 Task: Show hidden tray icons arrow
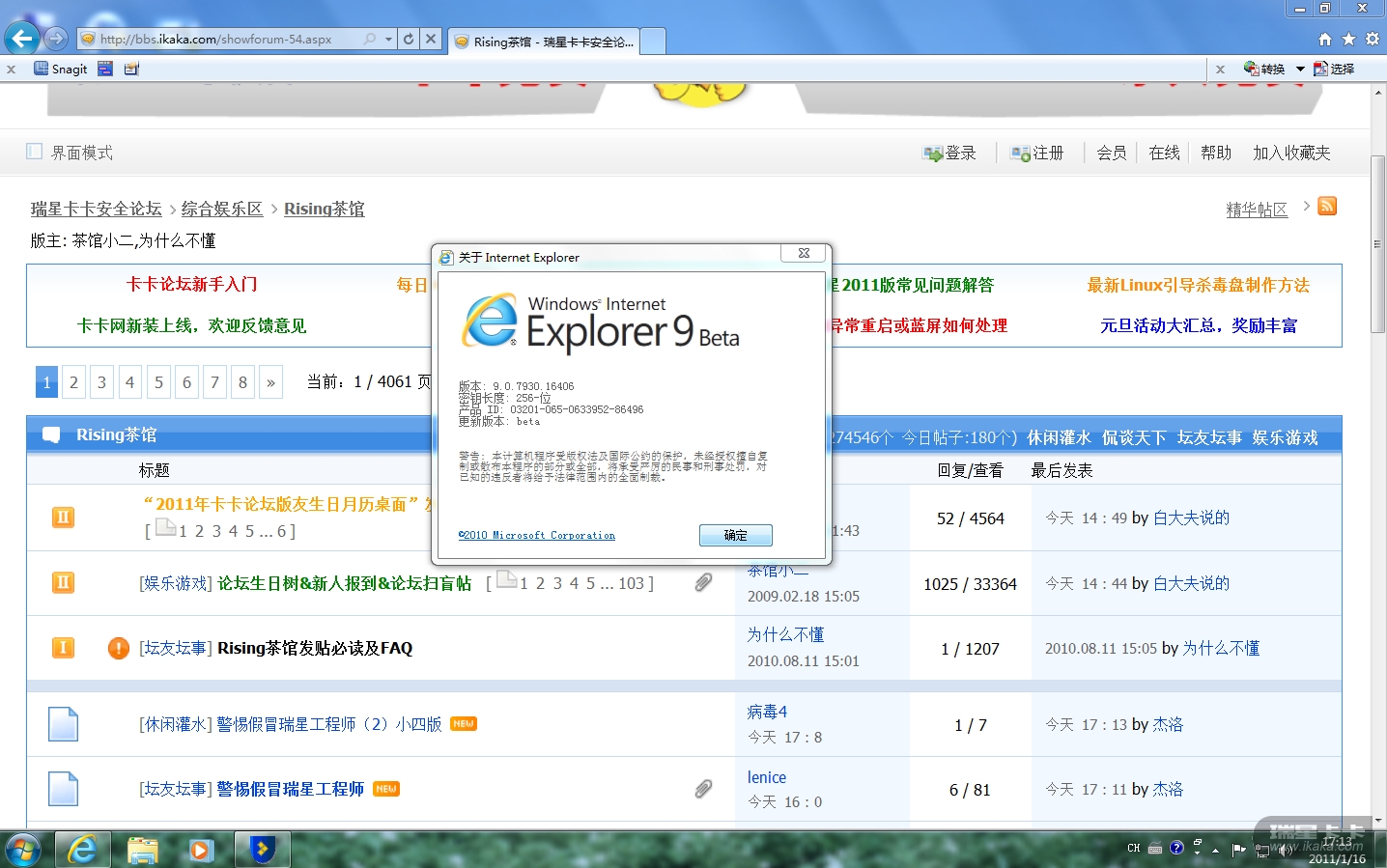click(x=1215, y=850)
